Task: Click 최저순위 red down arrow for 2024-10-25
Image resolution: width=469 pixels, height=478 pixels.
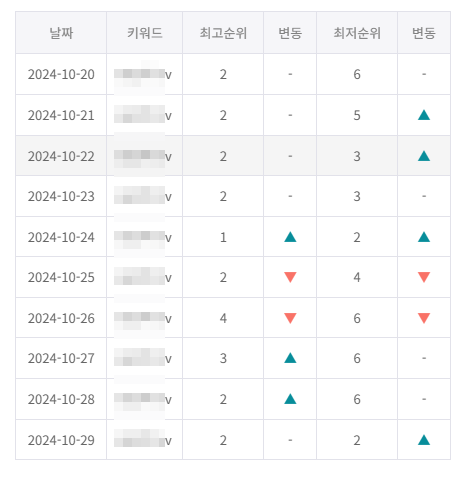Action: (x=424, y=277)
